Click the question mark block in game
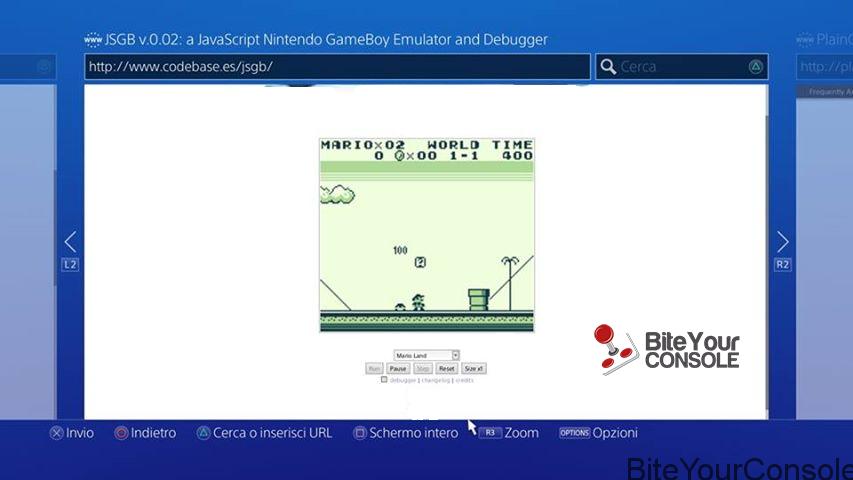The image size is (853, 480). [x=420, y=262]
